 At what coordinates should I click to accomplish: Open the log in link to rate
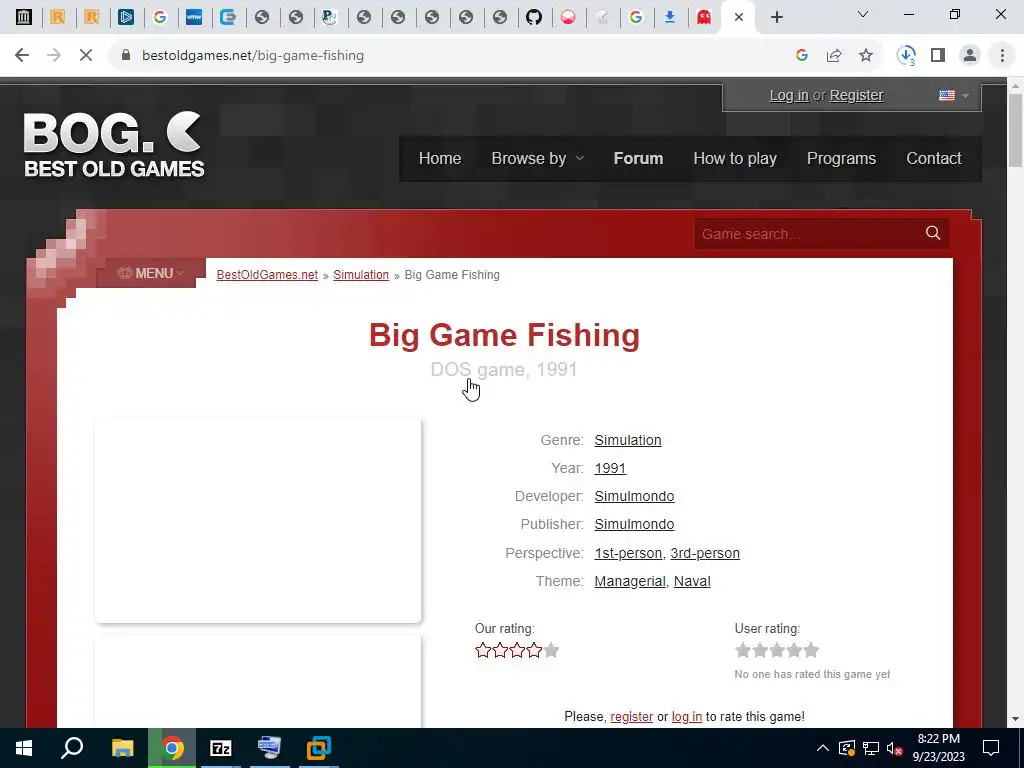[686, 716]
